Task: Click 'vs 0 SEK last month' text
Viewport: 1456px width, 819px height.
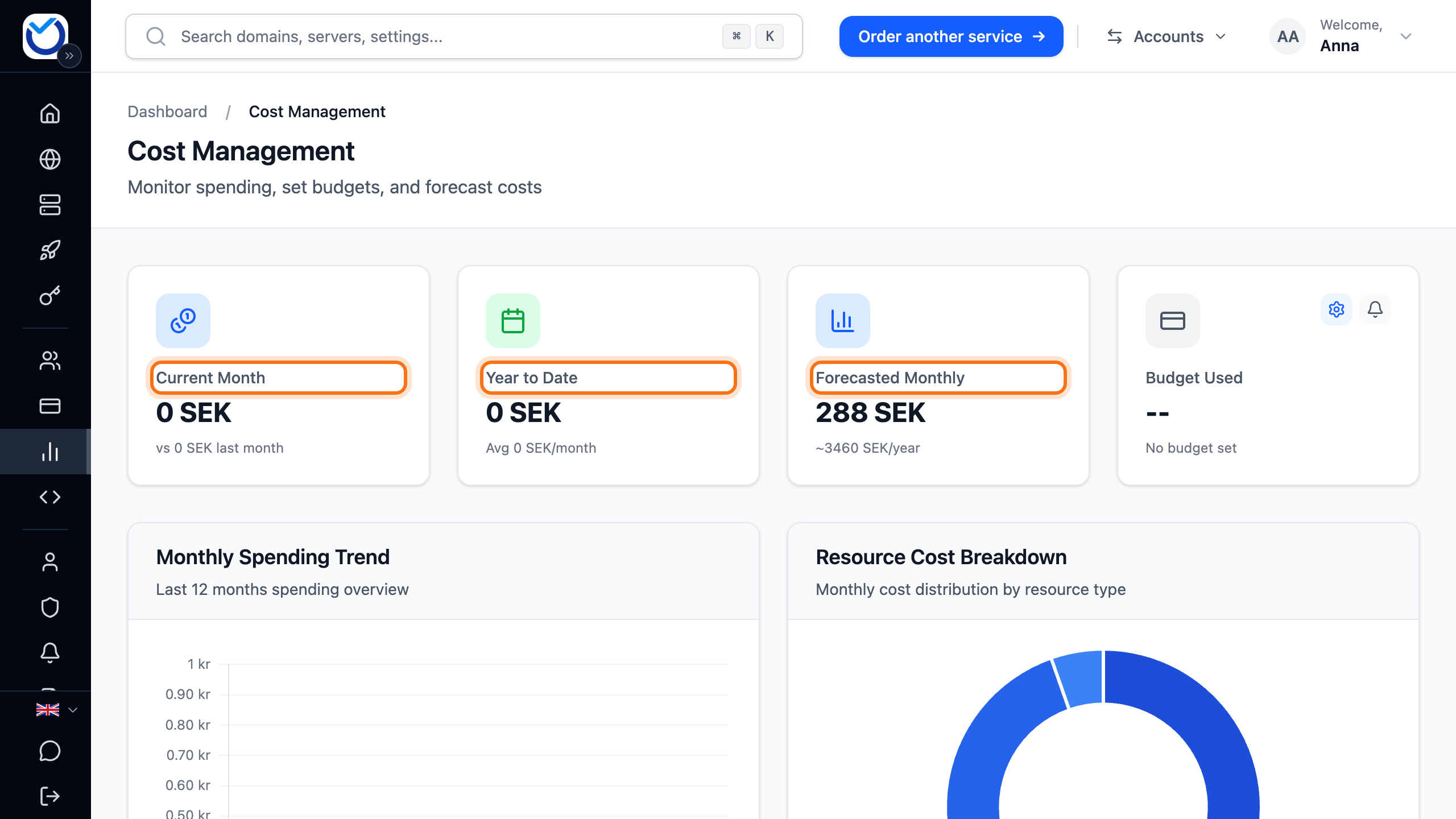Action: (220, 448)
